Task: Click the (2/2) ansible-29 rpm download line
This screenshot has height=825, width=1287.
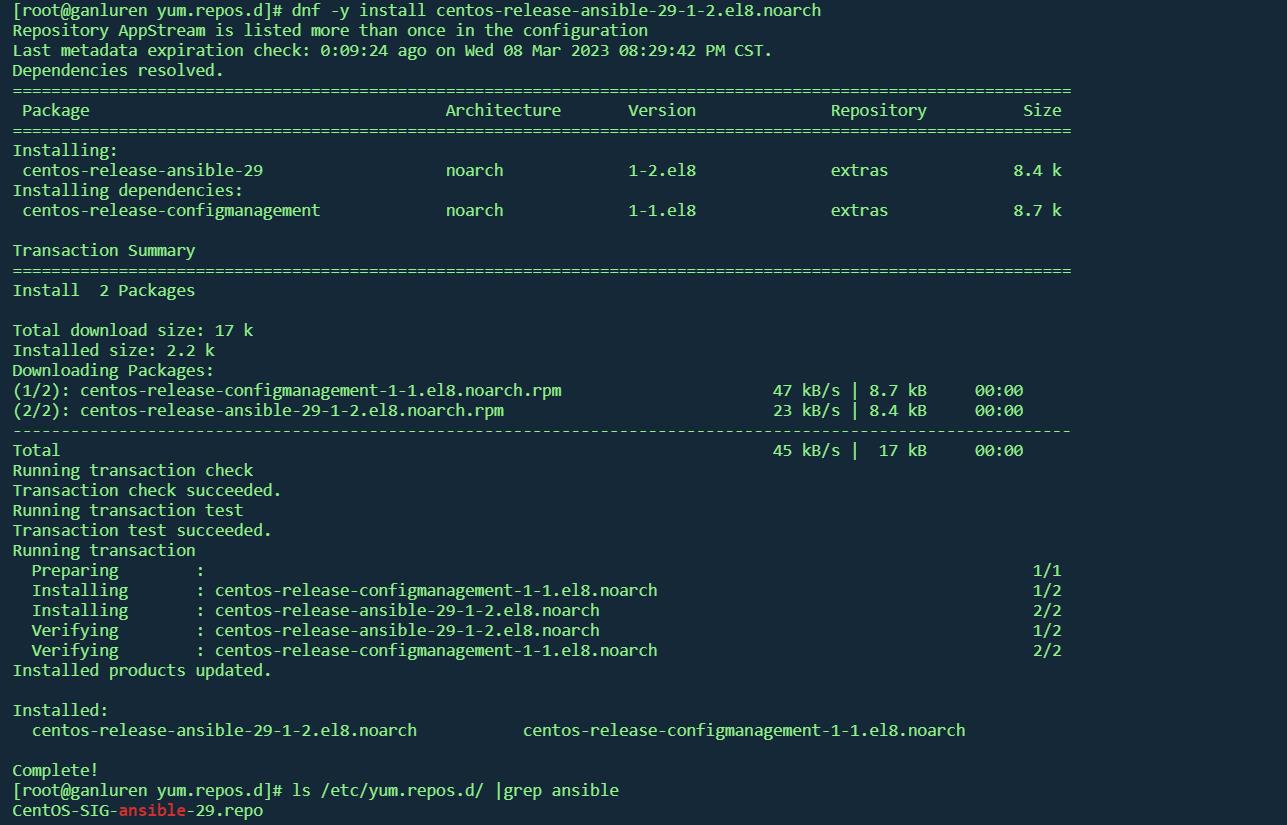Action: pos(517,410)
